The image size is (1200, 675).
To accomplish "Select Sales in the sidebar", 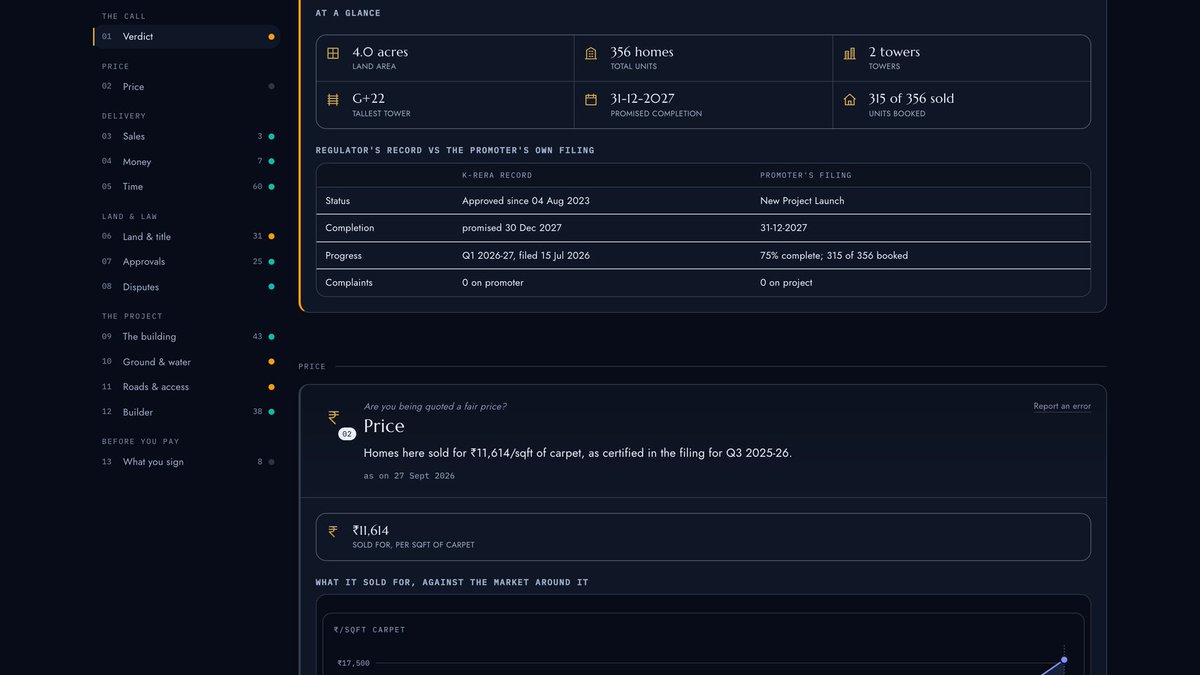I will (x=186, y=136).
